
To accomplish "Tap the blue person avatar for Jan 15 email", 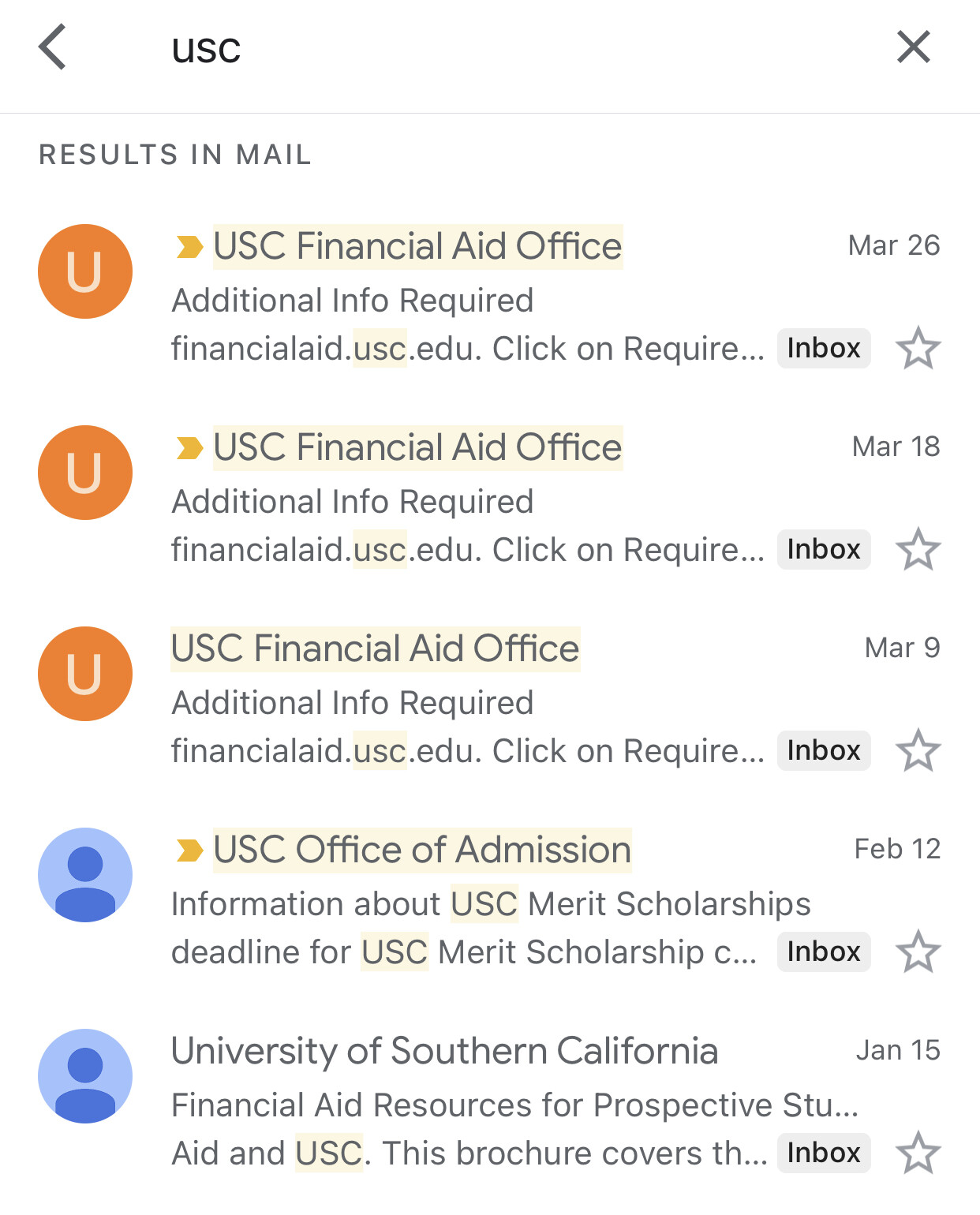I will [x=85, y=1076].
